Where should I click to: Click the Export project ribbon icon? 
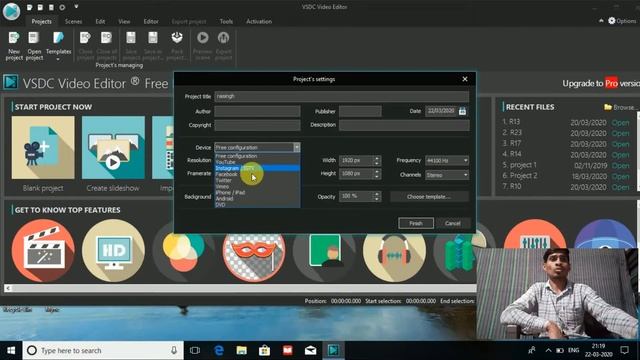pos(223,46)
